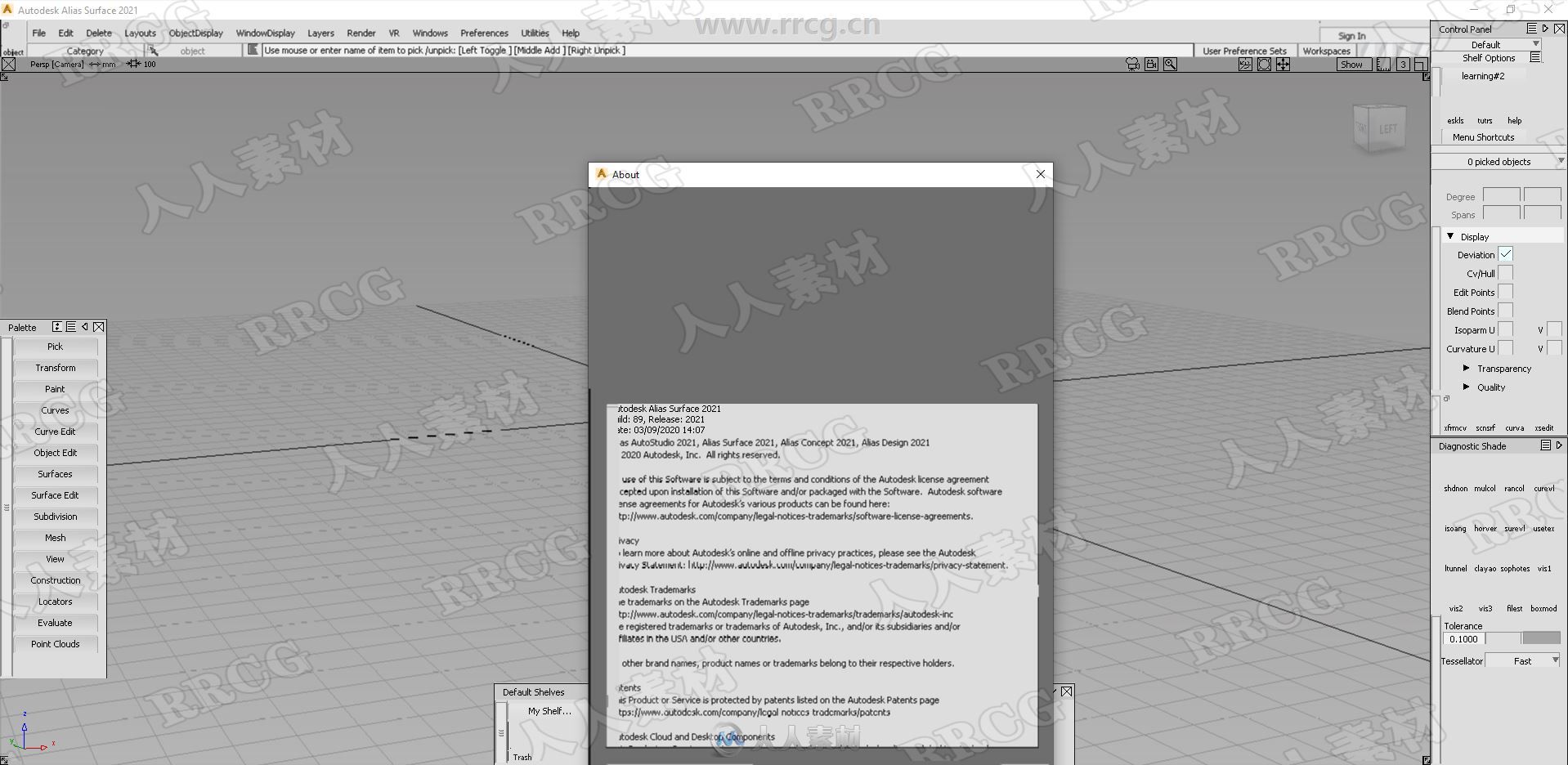The width and height of the screenshot is (1568, 765).
Task: Toggle the Cv/Hull checkbox
Action: click(1506, 273)
